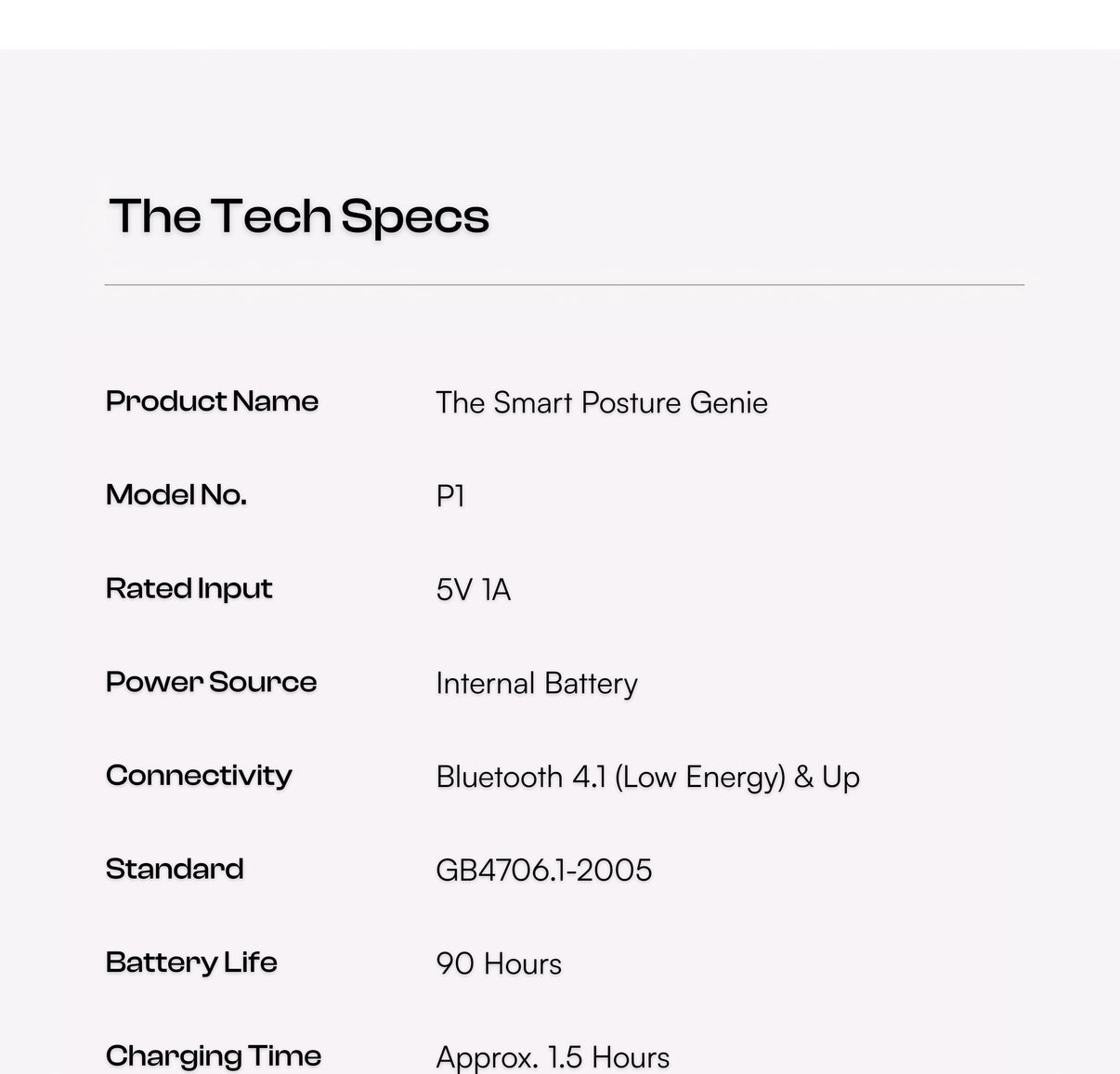Select the 'Battery Life' label
Viewport: 1120px width, 1074px height.
point(191,963)
